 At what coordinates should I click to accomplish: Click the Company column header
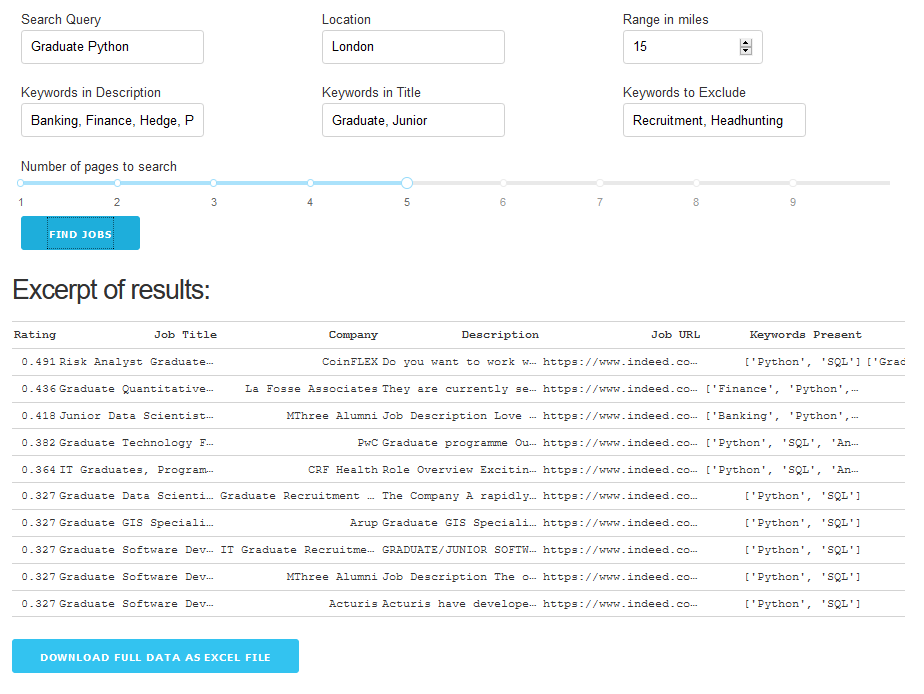353,335
